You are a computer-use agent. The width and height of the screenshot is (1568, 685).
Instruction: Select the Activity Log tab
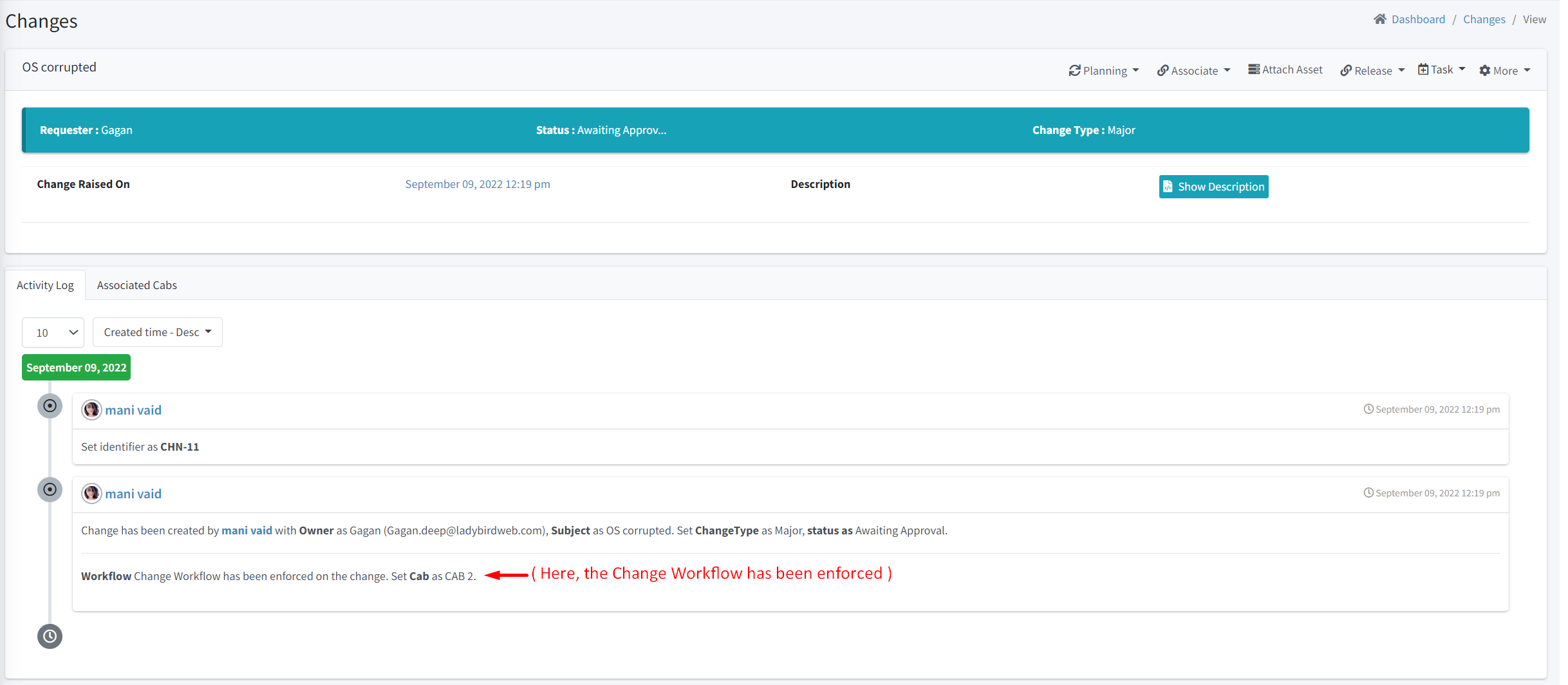(45, 285)
